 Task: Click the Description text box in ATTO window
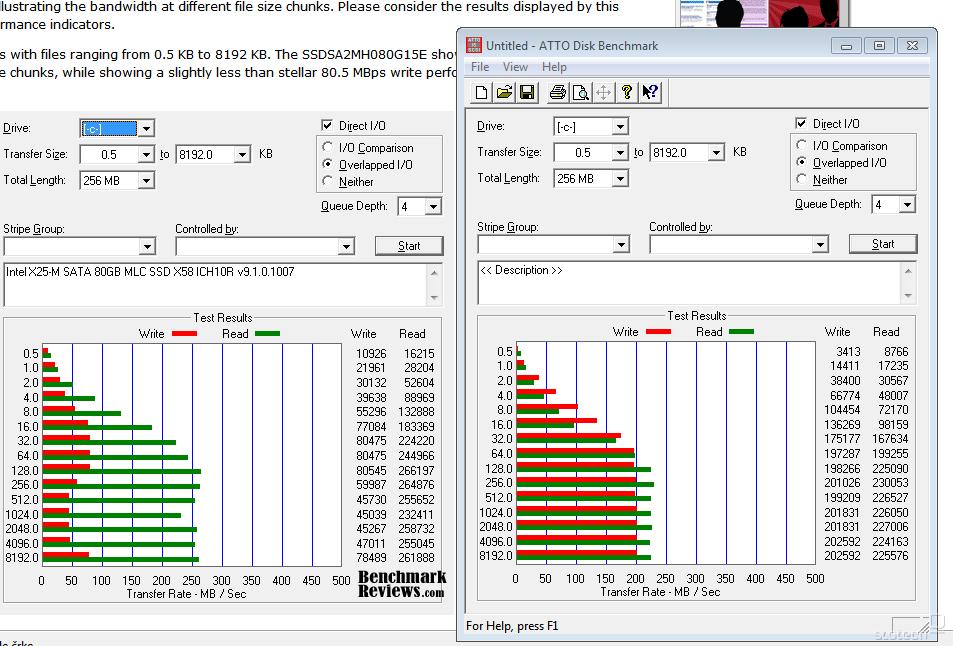pos(690,283)
